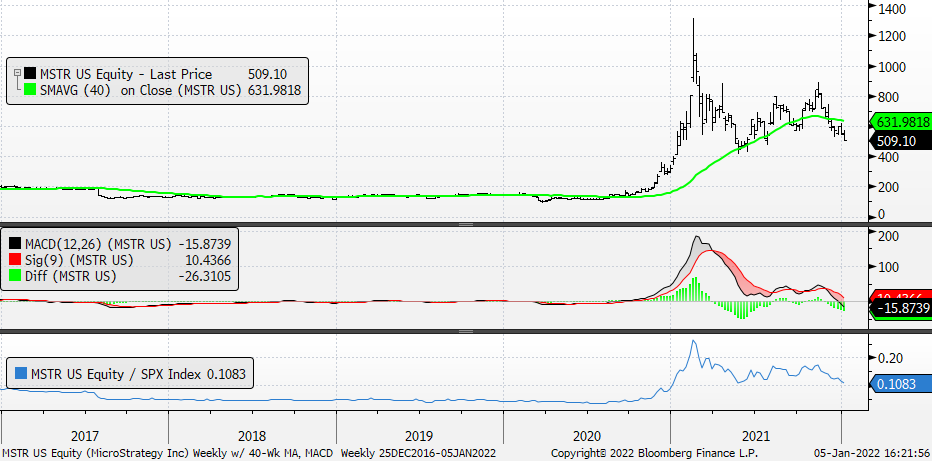
Task: Click the -15.8739 MACD axis value tag
Action: pyautogui.click(x=899, y=310)
